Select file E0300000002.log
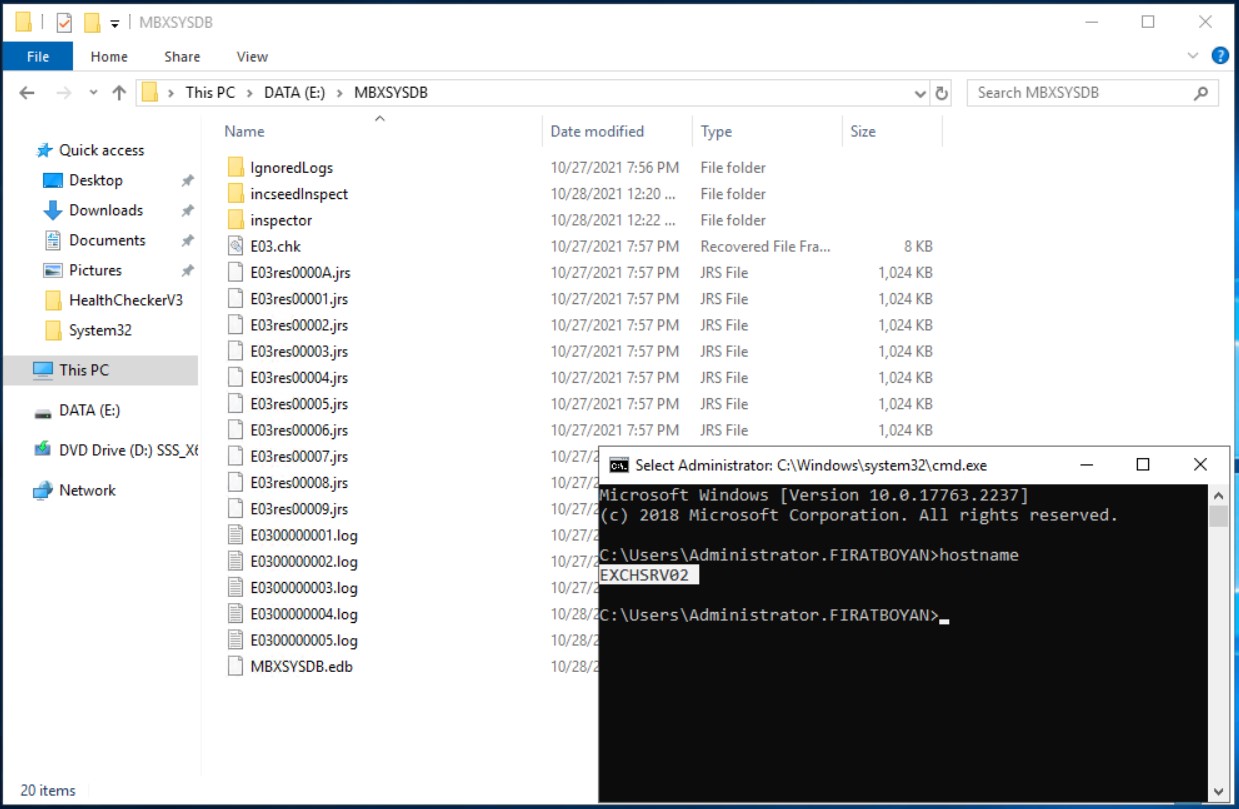 pos(304,561)
